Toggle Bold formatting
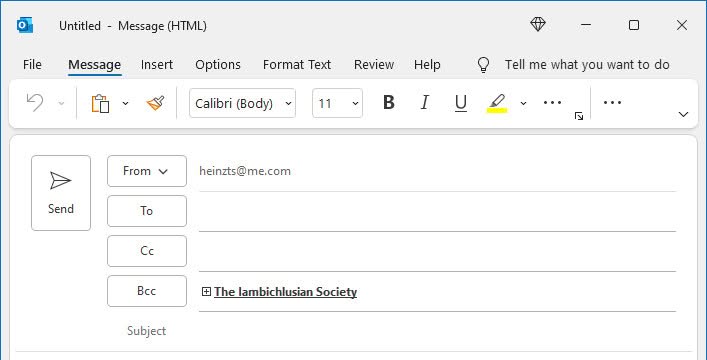 click(x=389, y=103)
